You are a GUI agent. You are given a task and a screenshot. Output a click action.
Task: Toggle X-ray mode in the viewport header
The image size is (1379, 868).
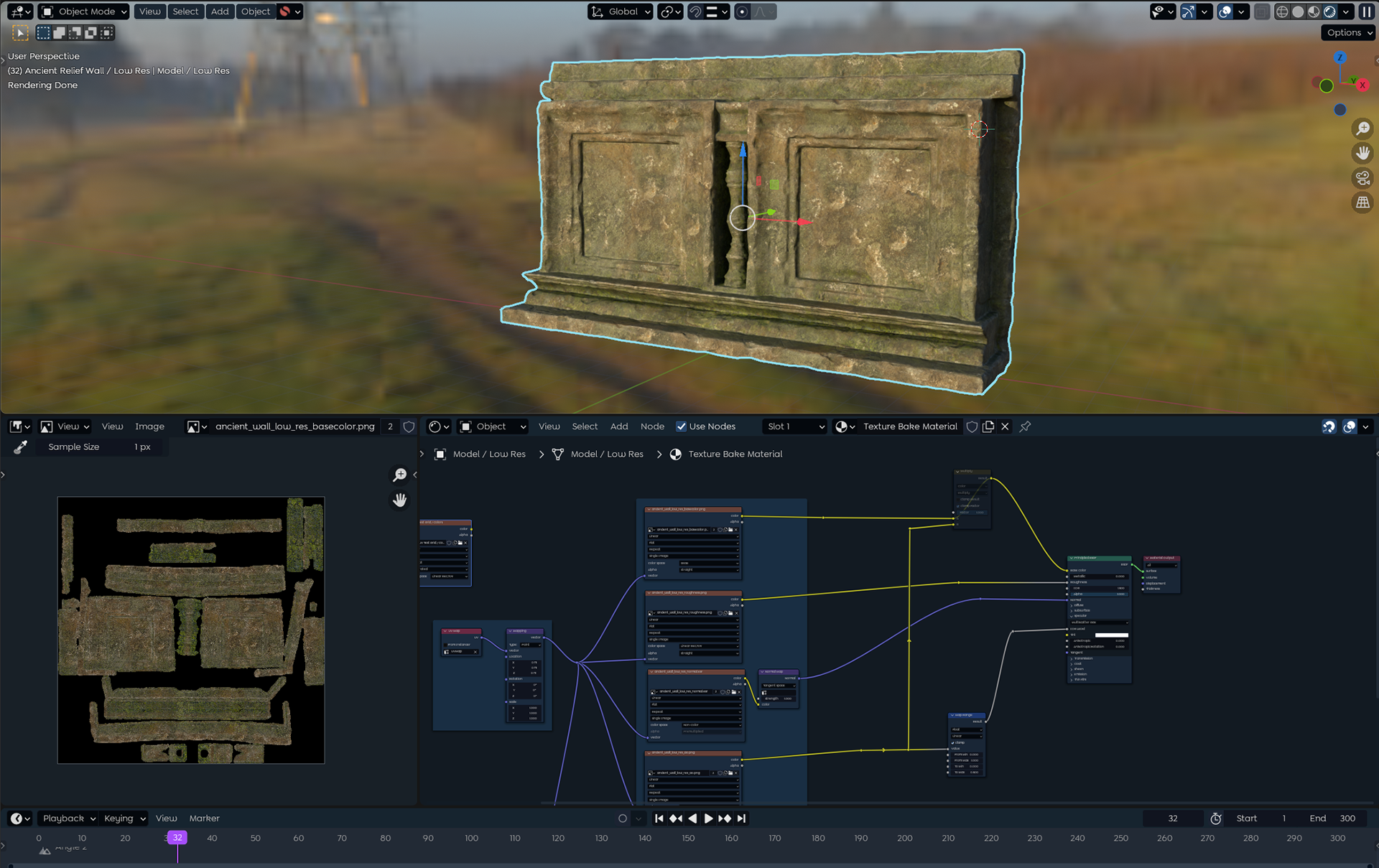click(1262, 11)
